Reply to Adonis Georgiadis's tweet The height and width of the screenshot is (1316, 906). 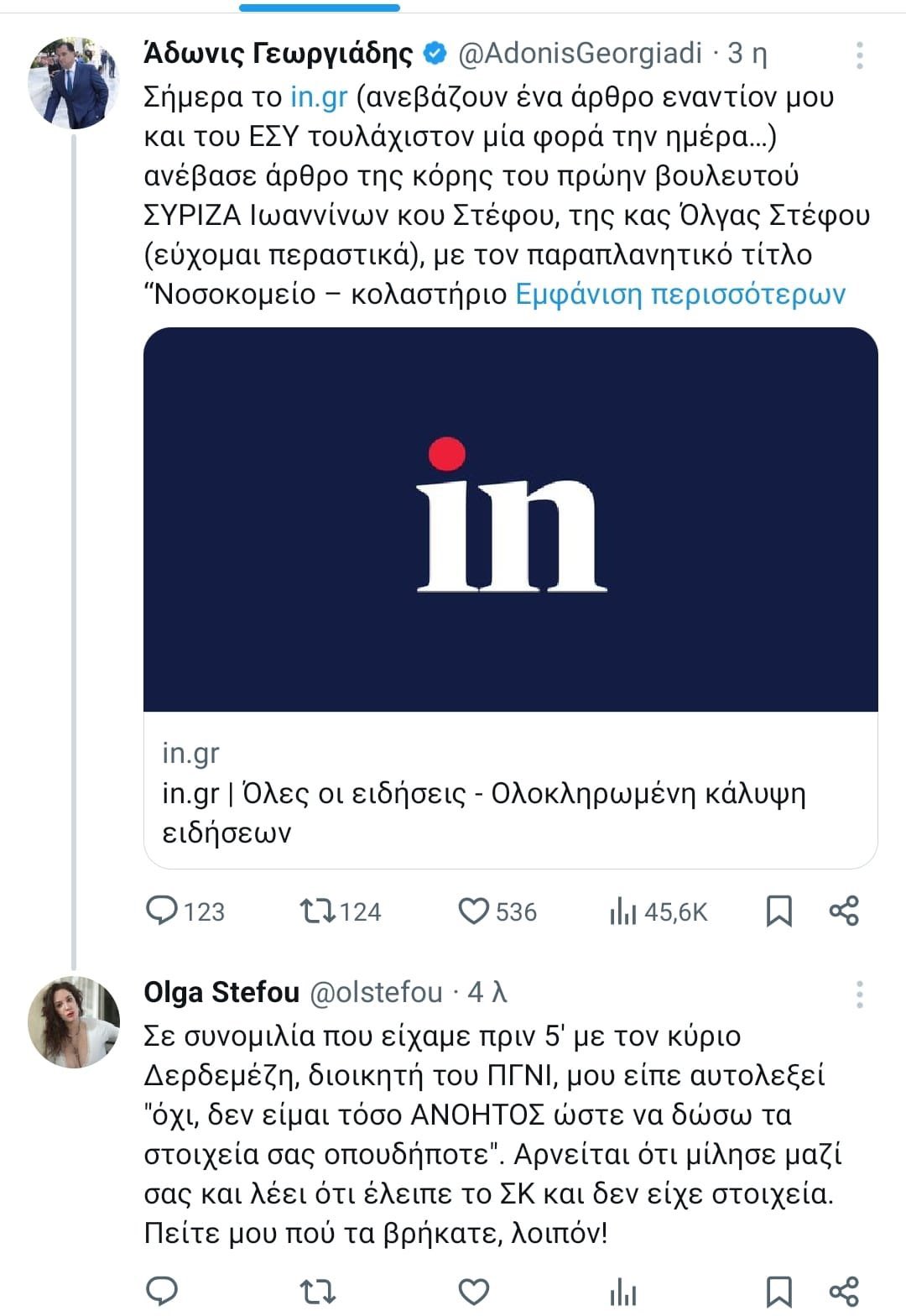tap(162, 911)
